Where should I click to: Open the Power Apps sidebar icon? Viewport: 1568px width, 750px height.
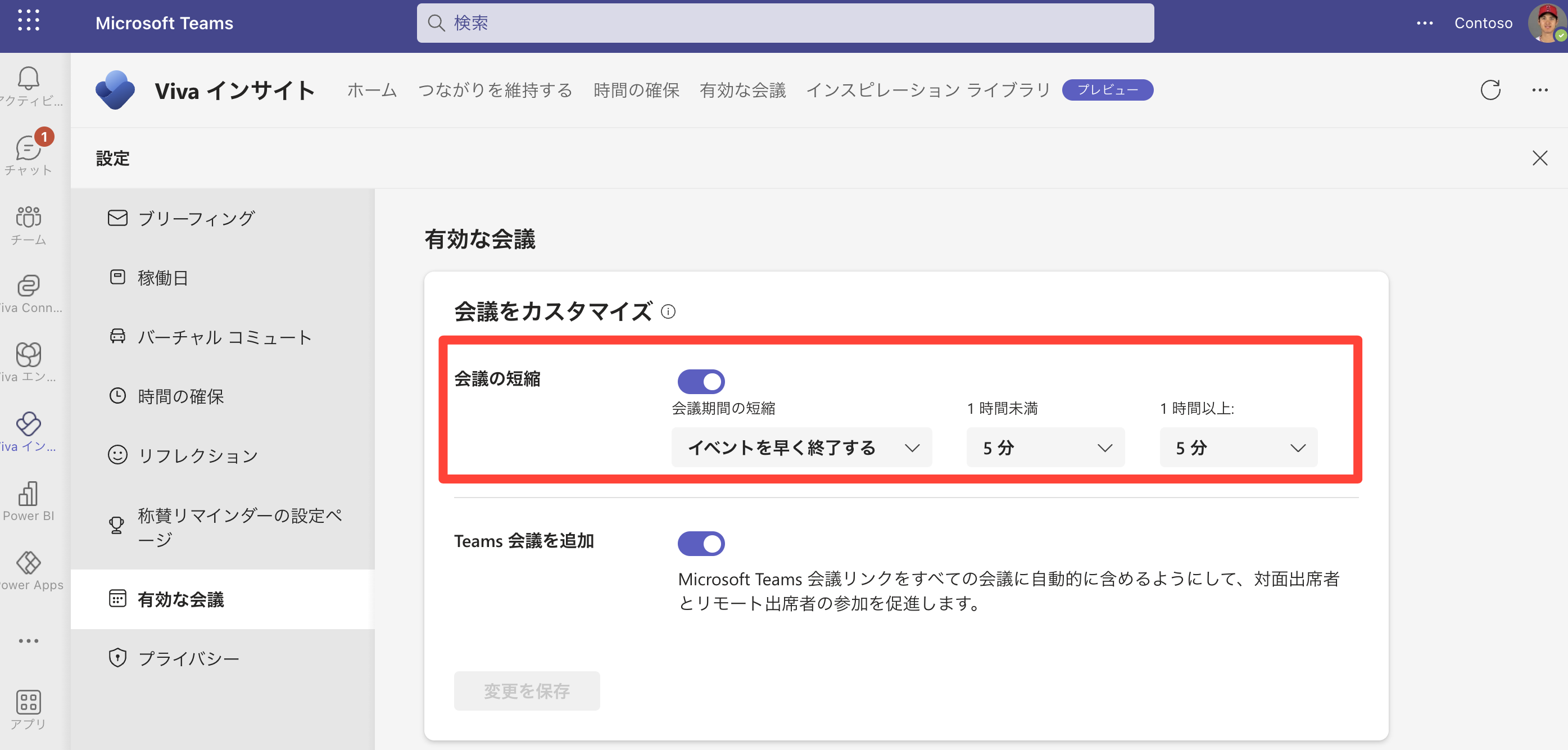point(28,563)
